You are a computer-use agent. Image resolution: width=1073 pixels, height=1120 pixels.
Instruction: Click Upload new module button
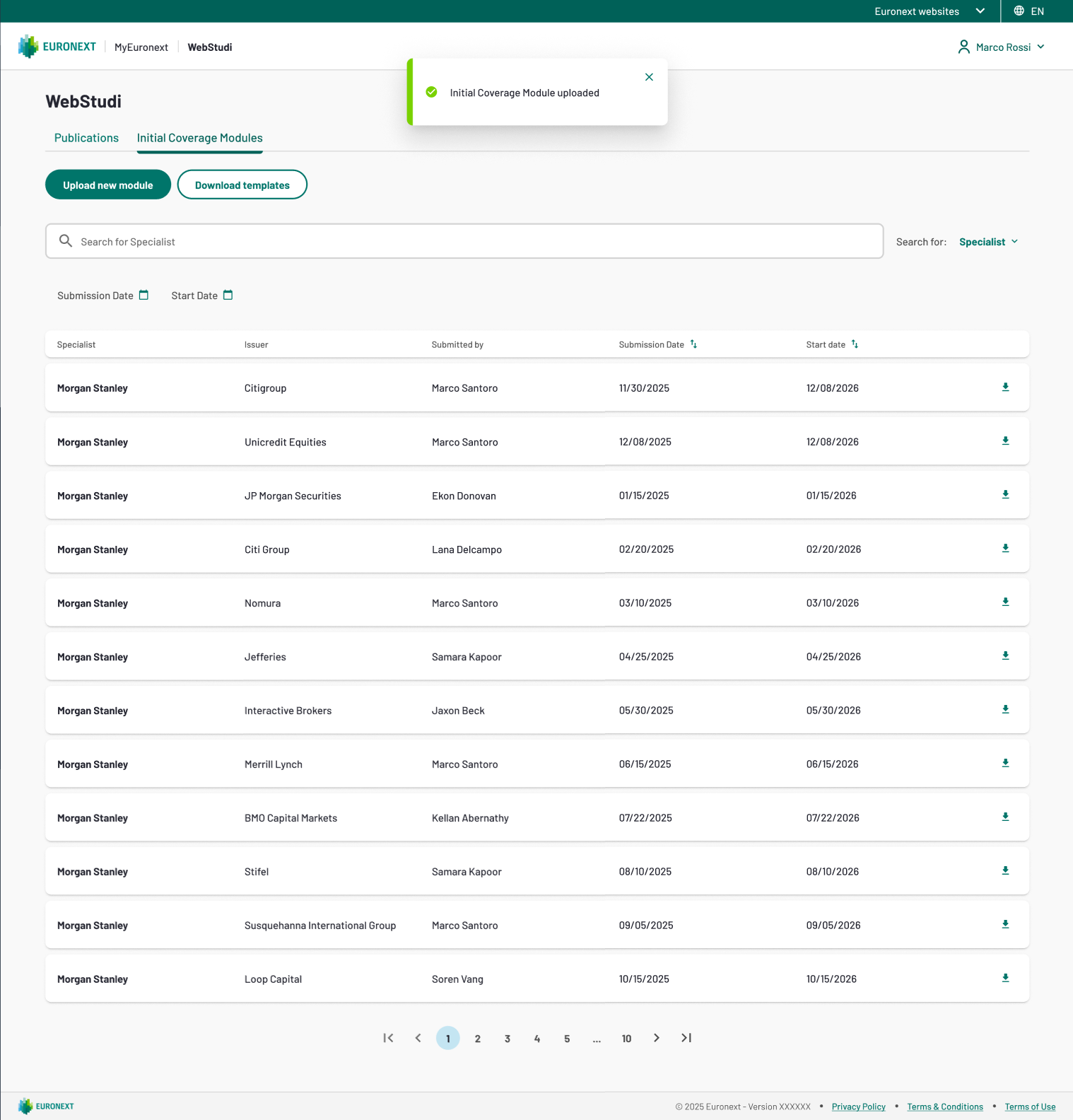click(108, 185)
